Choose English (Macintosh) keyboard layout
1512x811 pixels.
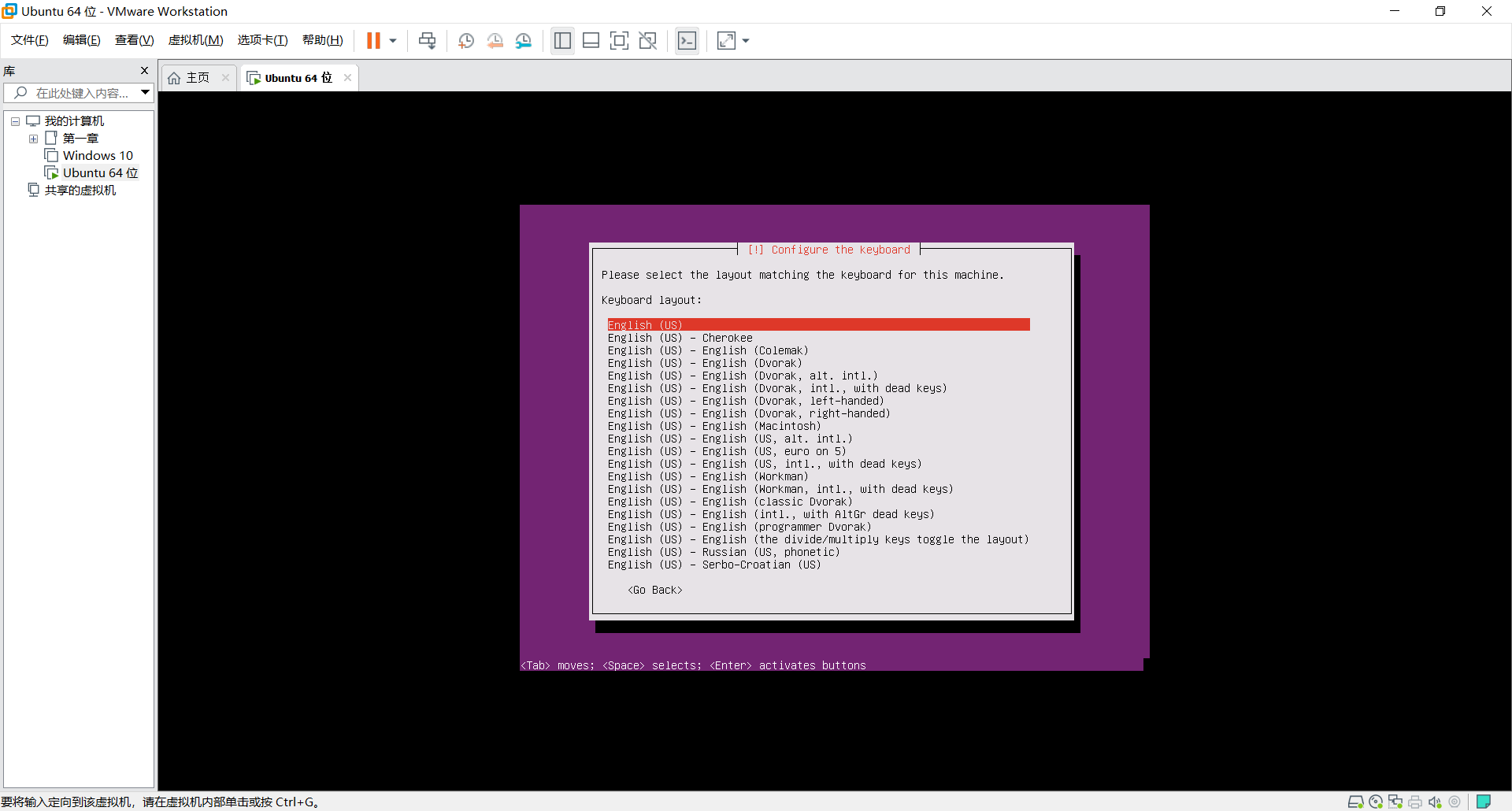point(714,426)
